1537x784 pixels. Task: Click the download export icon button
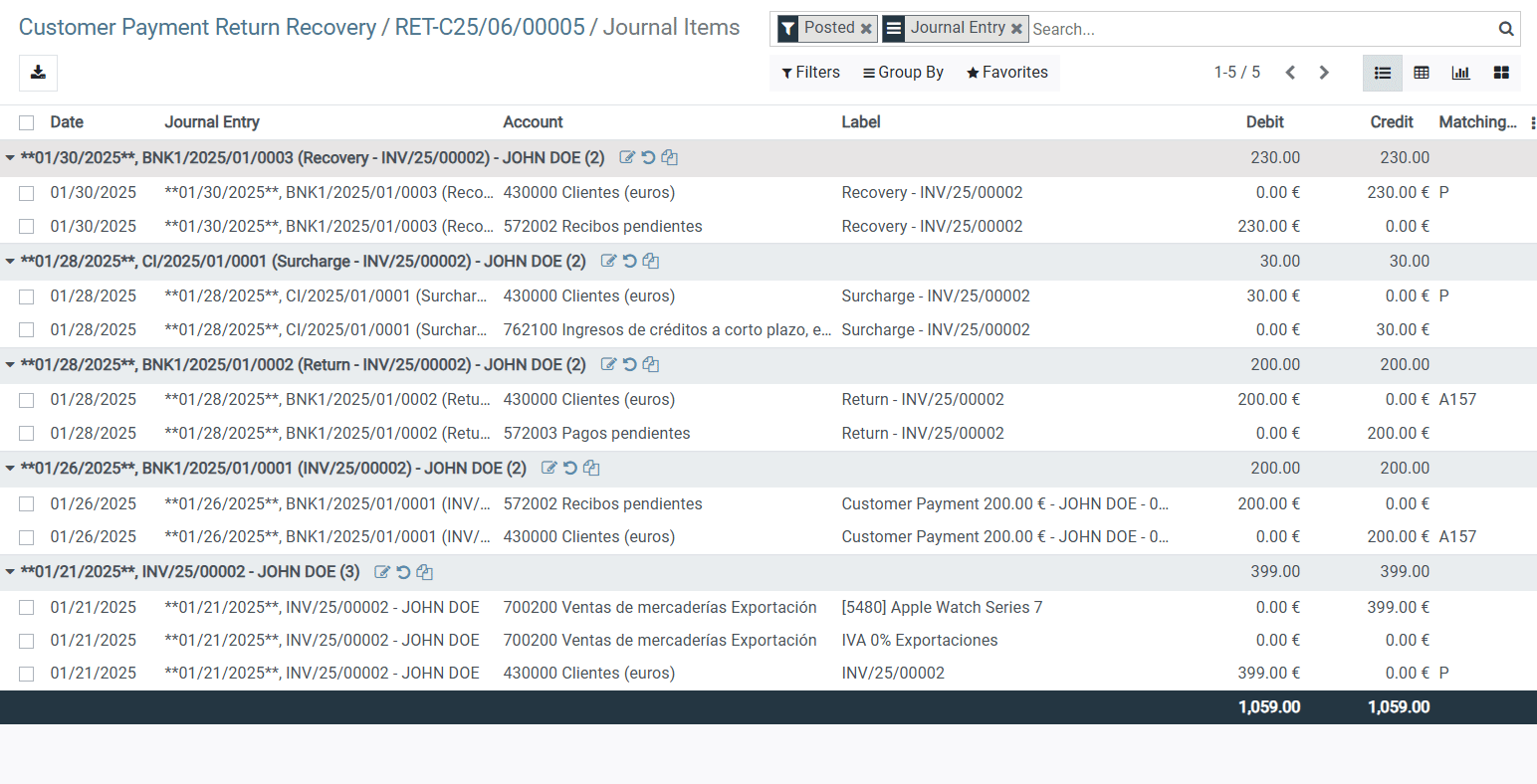38,73
